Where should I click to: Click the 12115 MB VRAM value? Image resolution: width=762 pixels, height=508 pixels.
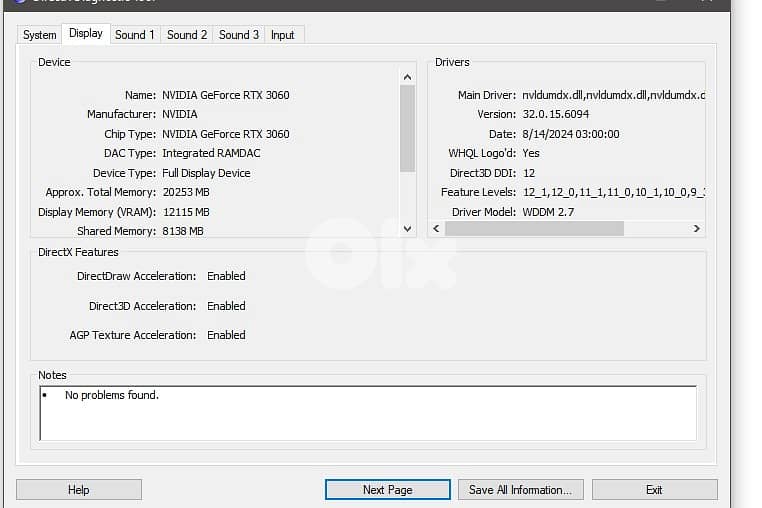tap(186, 212)
